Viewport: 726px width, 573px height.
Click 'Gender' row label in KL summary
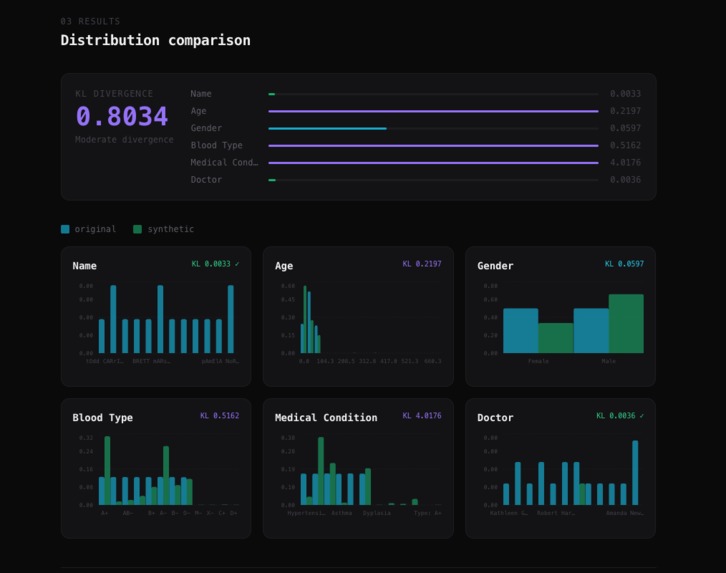pyautogui.click(x=206, y=128)
